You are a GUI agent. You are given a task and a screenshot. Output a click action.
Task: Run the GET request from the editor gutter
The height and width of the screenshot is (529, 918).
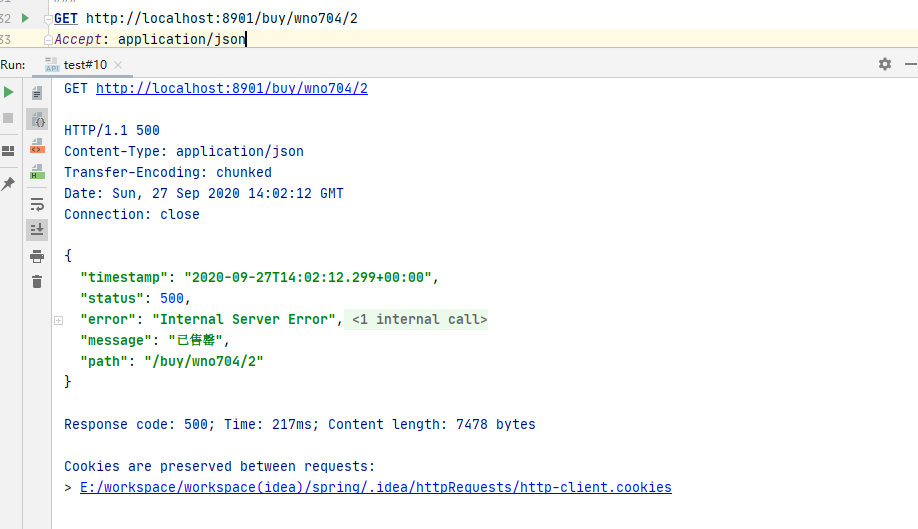tap(26, 18)
